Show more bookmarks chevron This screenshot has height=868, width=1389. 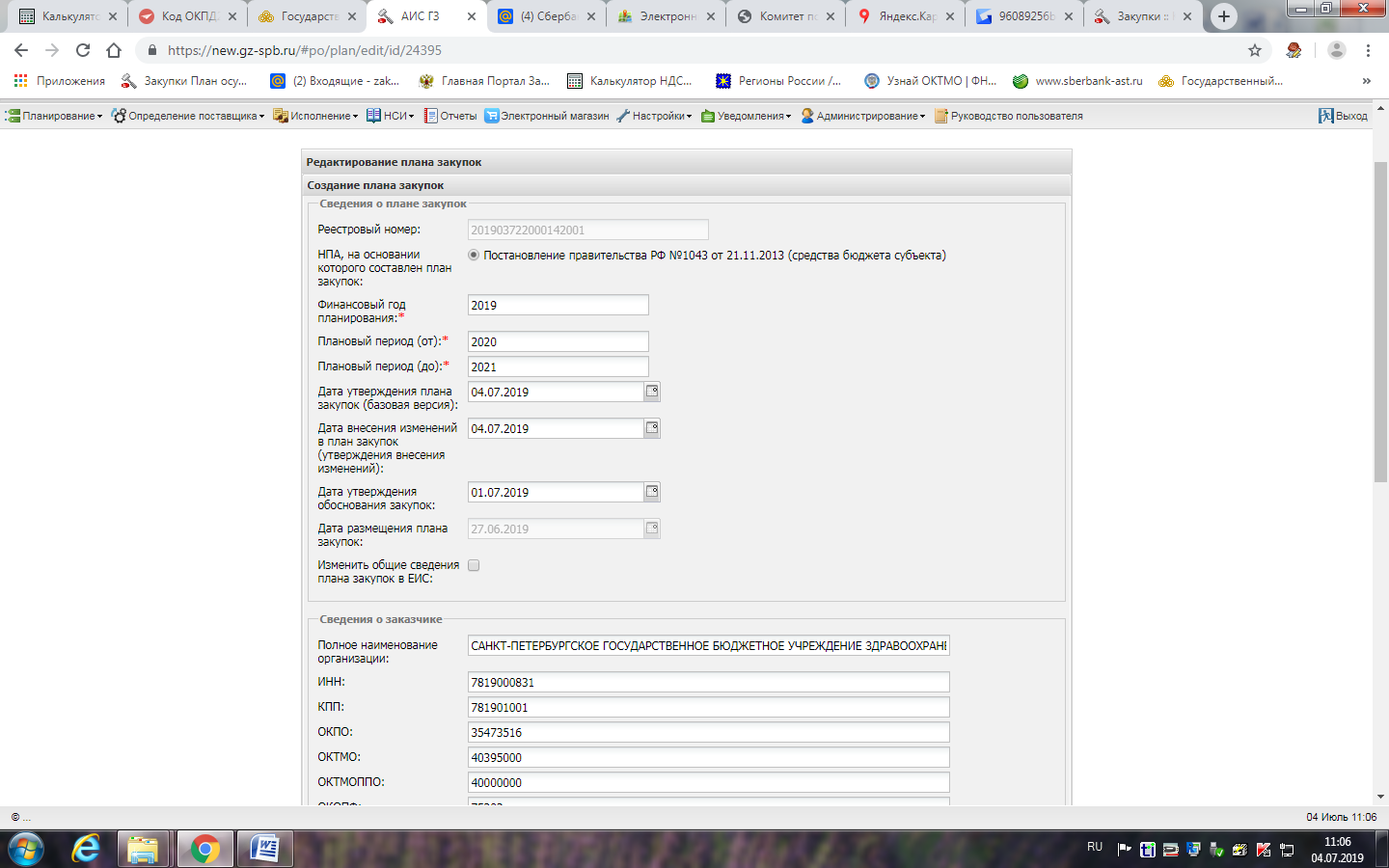1366,81
